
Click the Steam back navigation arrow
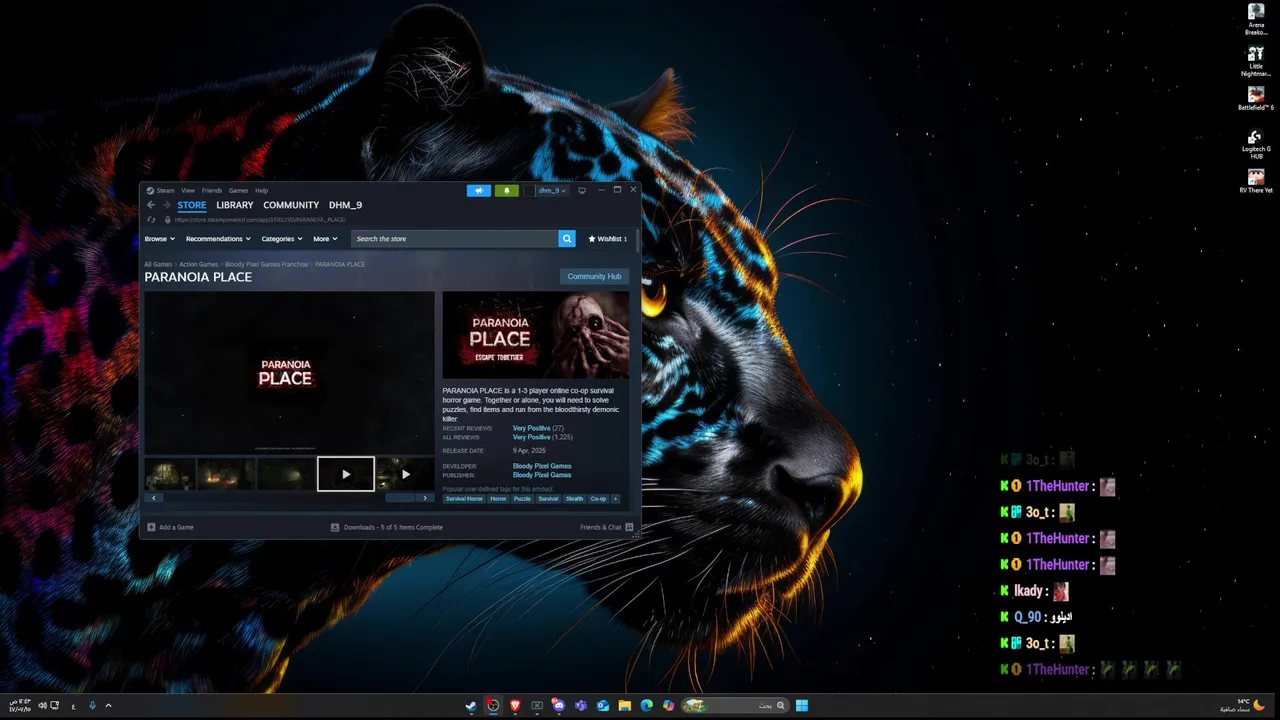tap(151, 205)
